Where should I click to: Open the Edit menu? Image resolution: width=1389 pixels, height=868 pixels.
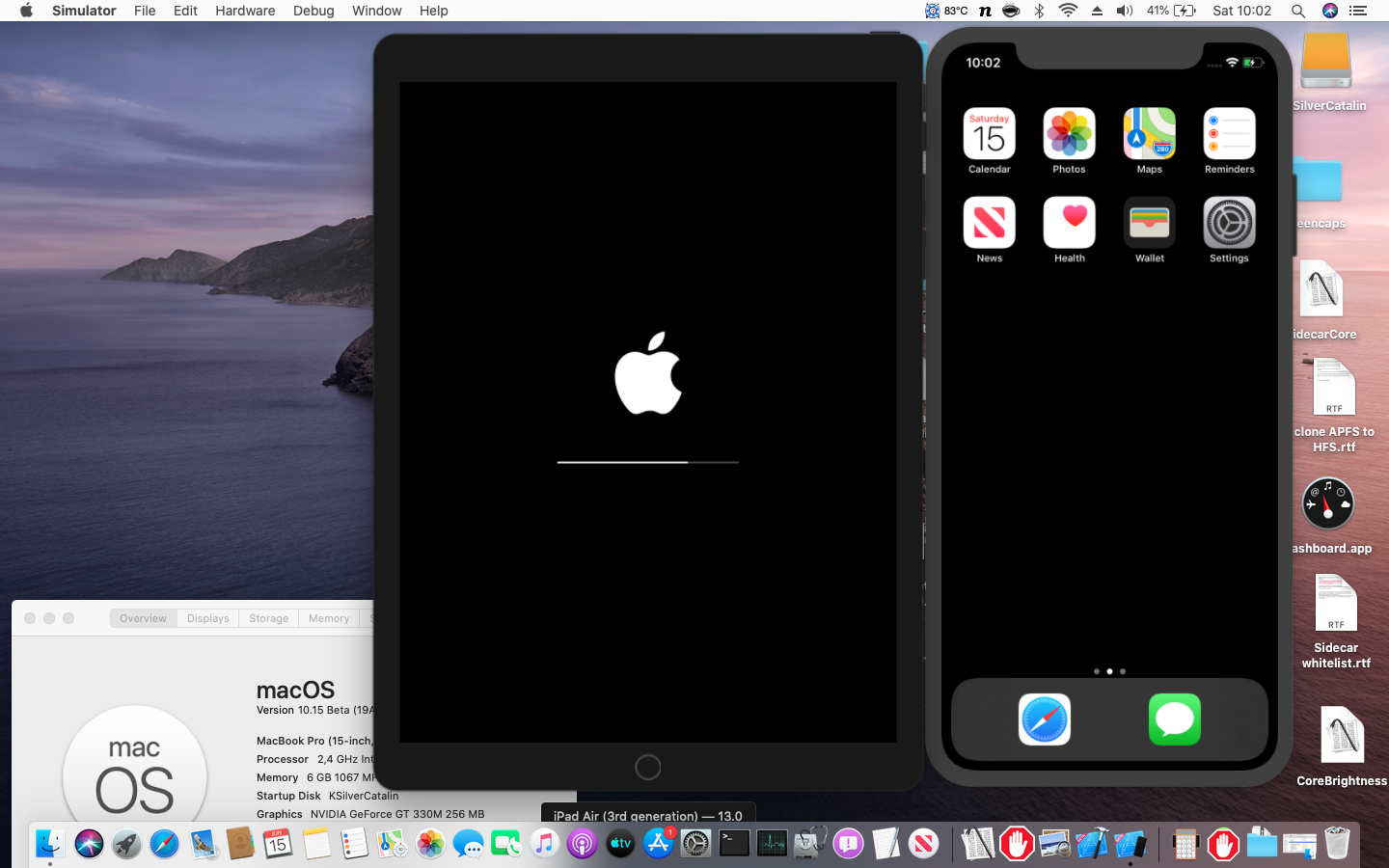click(x=185, y=11)
